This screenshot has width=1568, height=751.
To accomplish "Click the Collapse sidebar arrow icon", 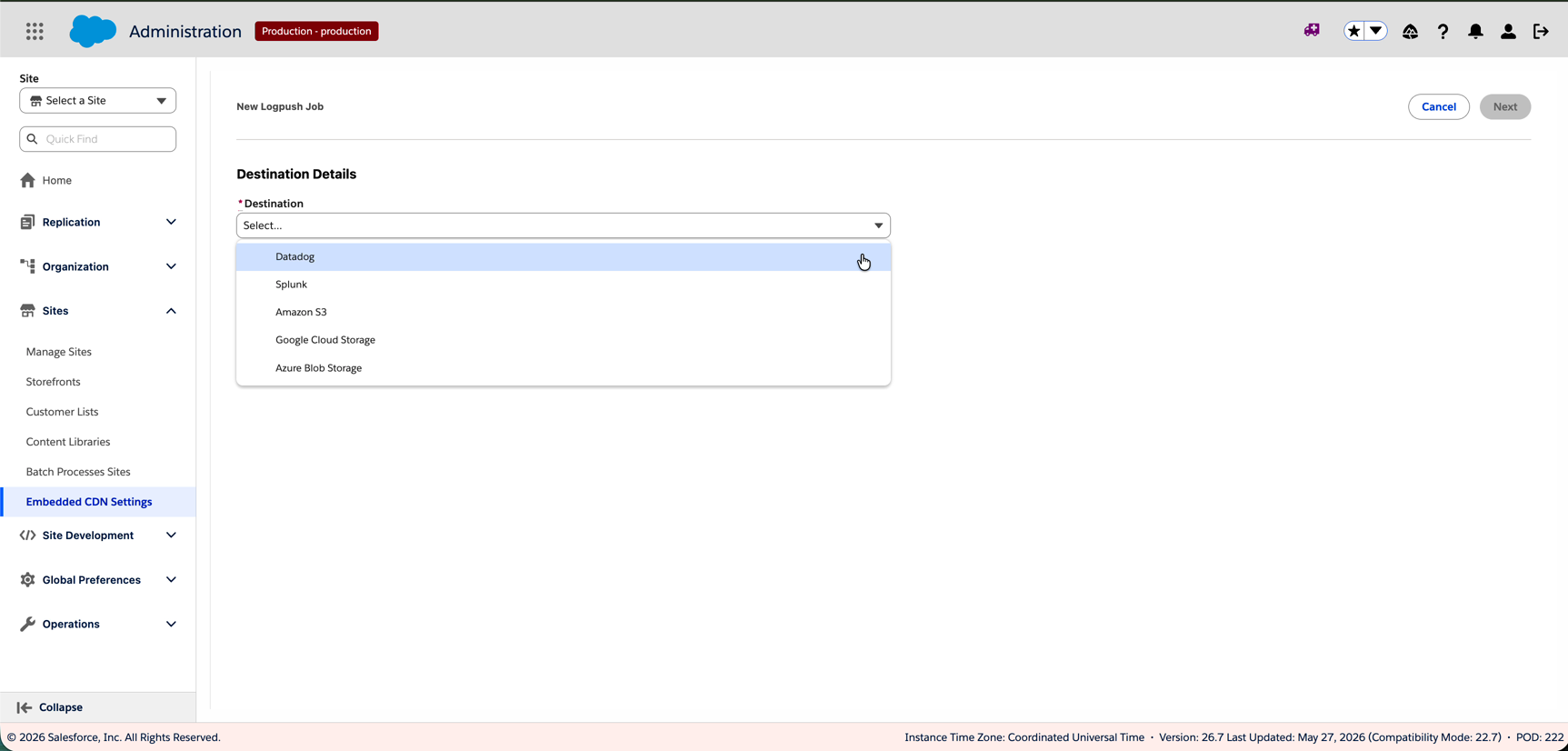I will pos(25,707).
